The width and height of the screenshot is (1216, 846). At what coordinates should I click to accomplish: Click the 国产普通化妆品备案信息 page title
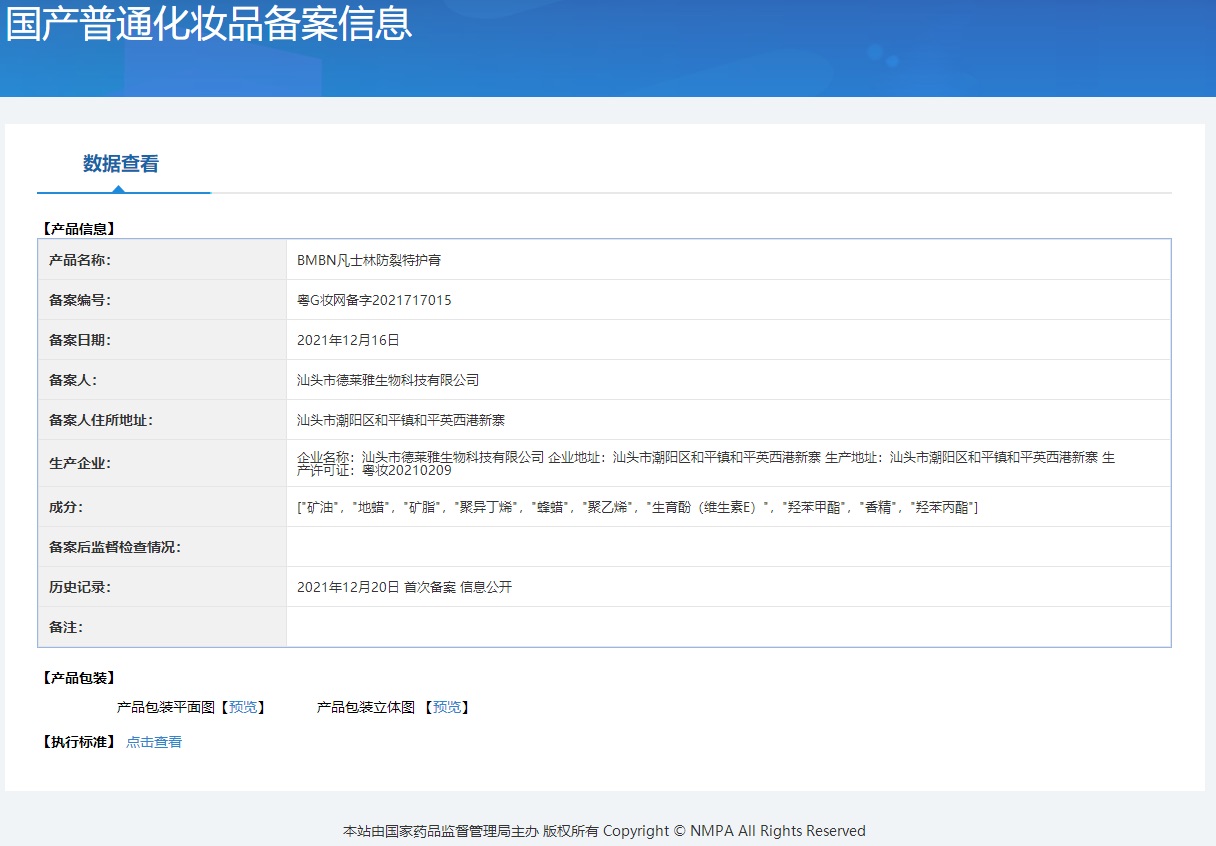(x=209, y=25)
